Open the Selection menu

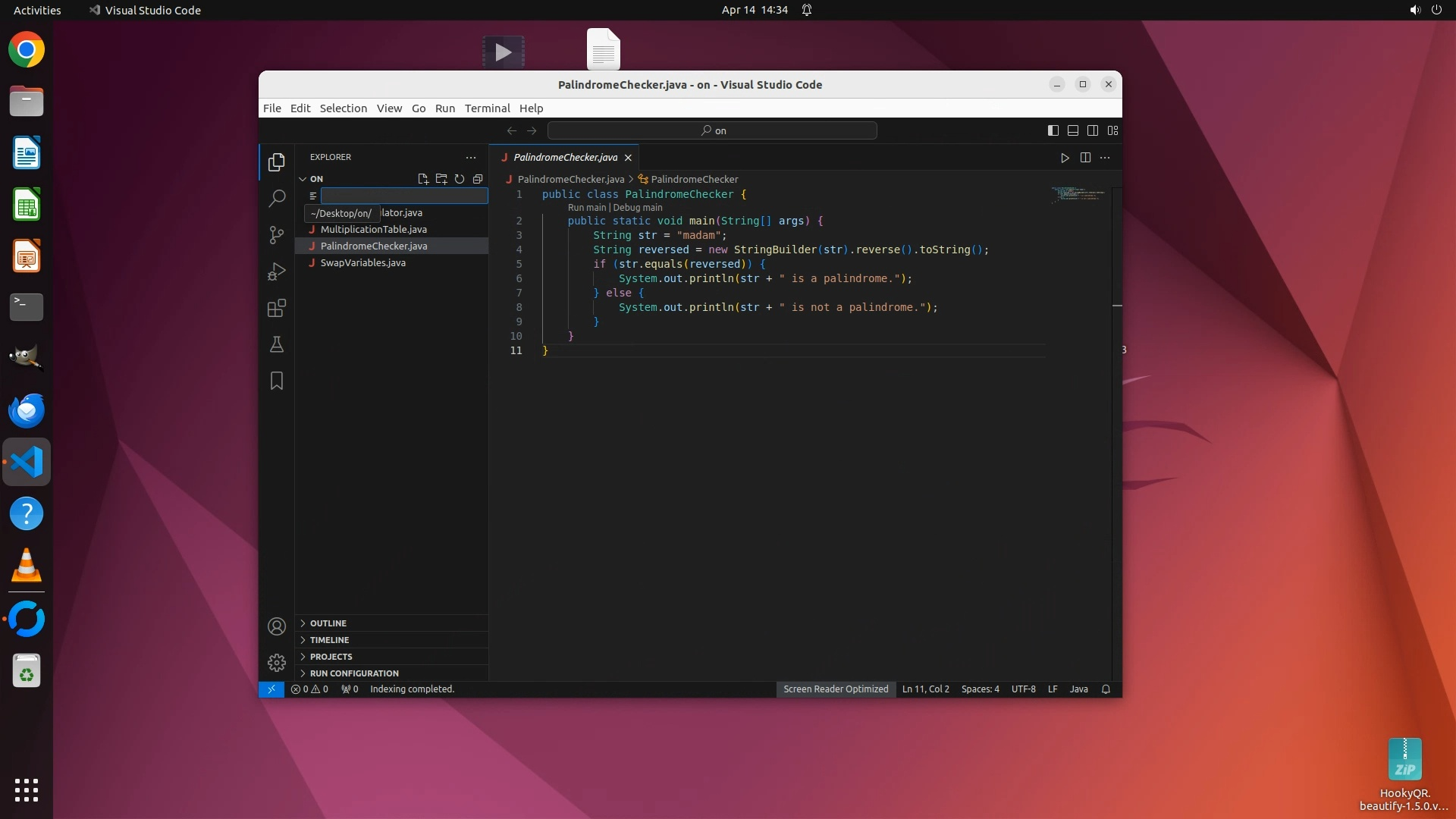343,108
